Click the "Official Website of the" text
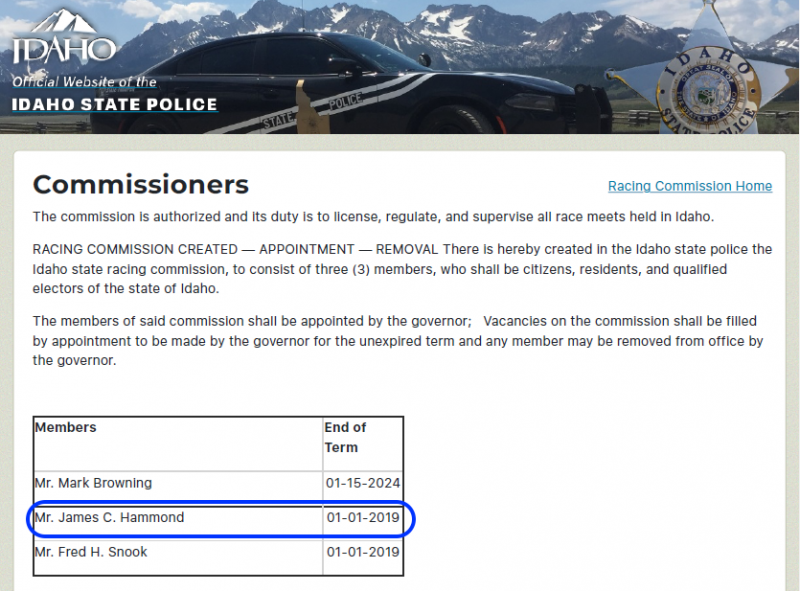 84,82
